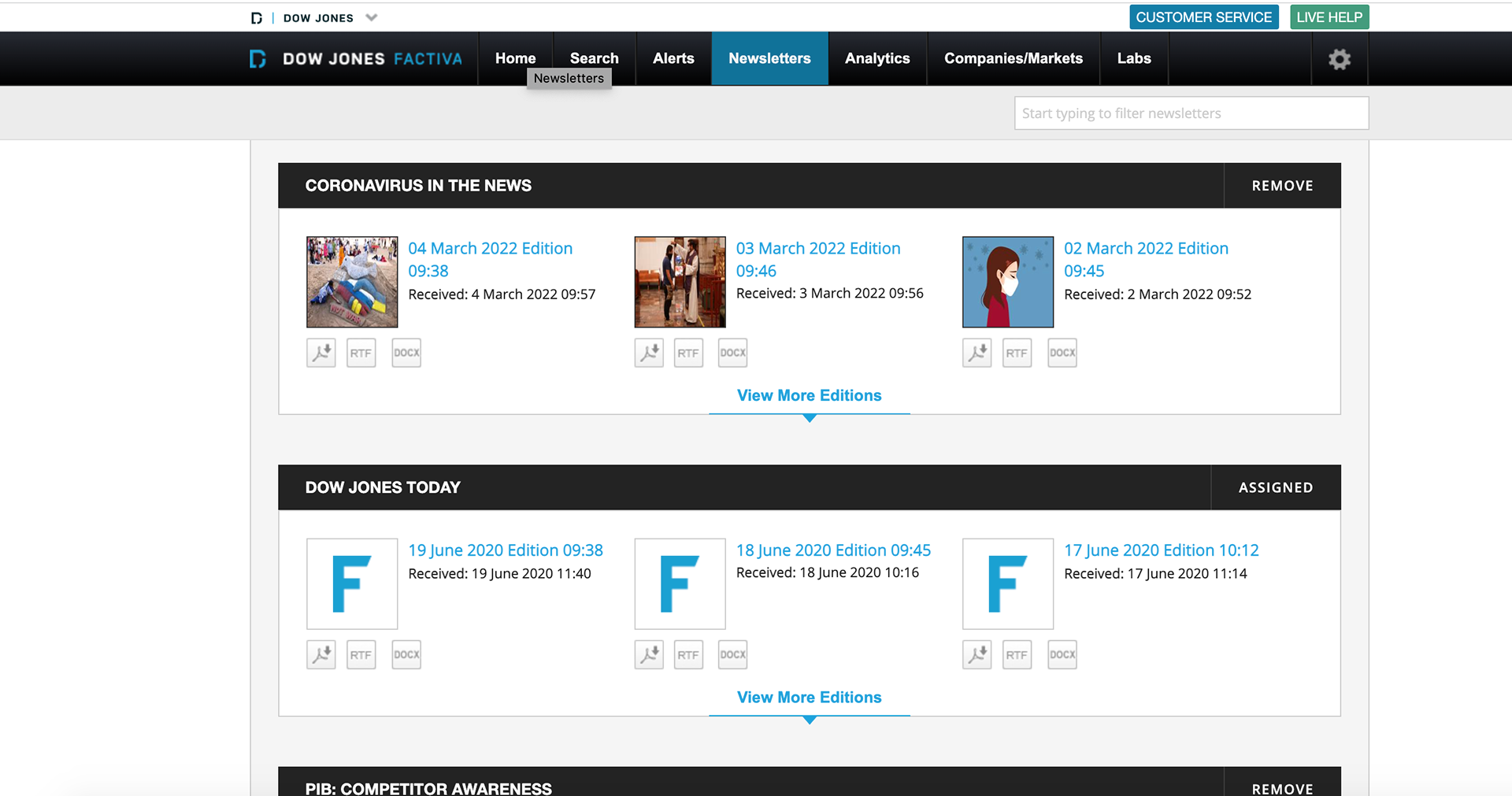1512x796 pixels.
Task: Go to the Home tab
Action: click(515, 58)
